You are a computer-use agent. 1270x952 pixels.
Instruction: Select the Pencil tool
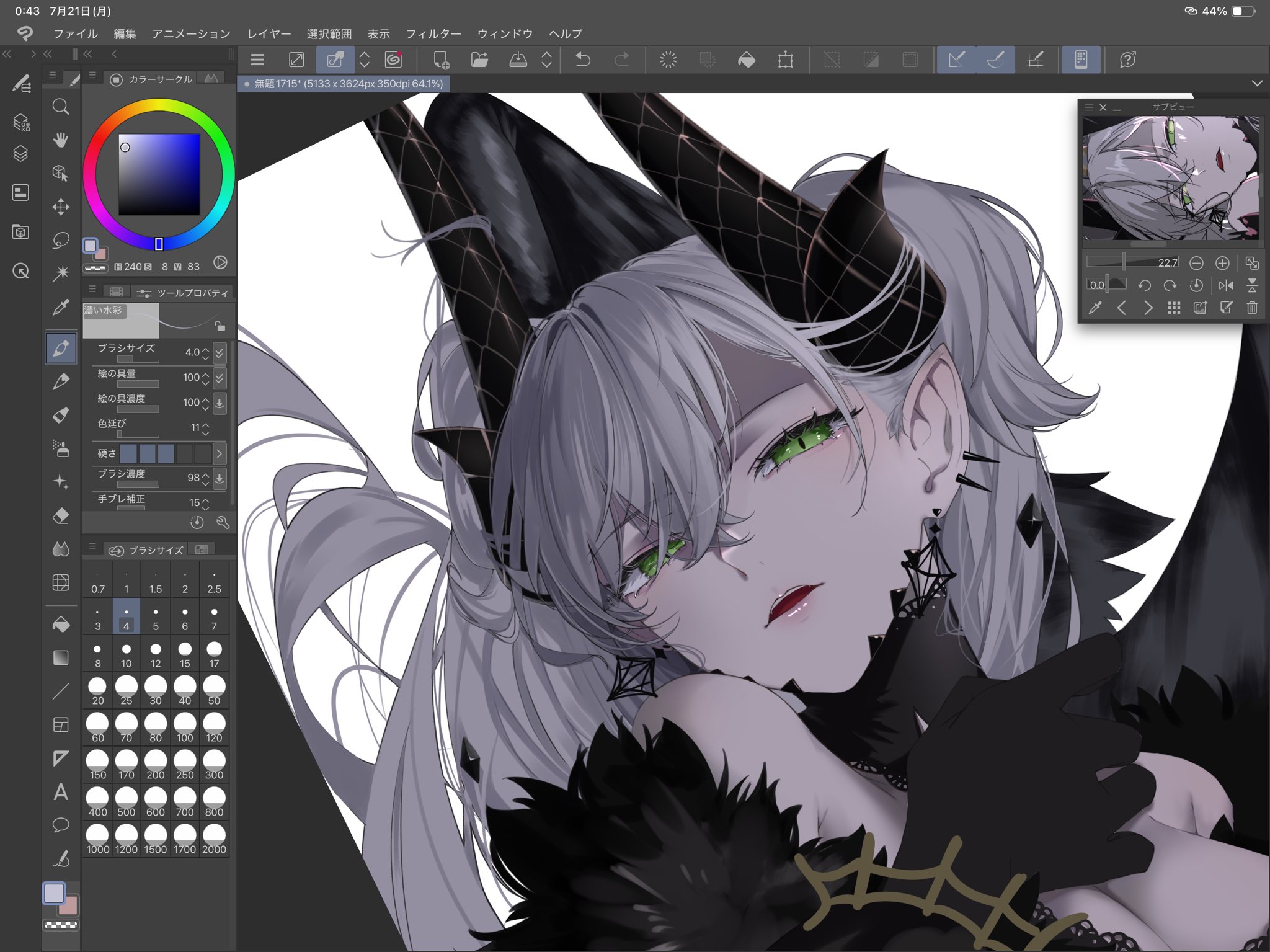click(61, 381)
